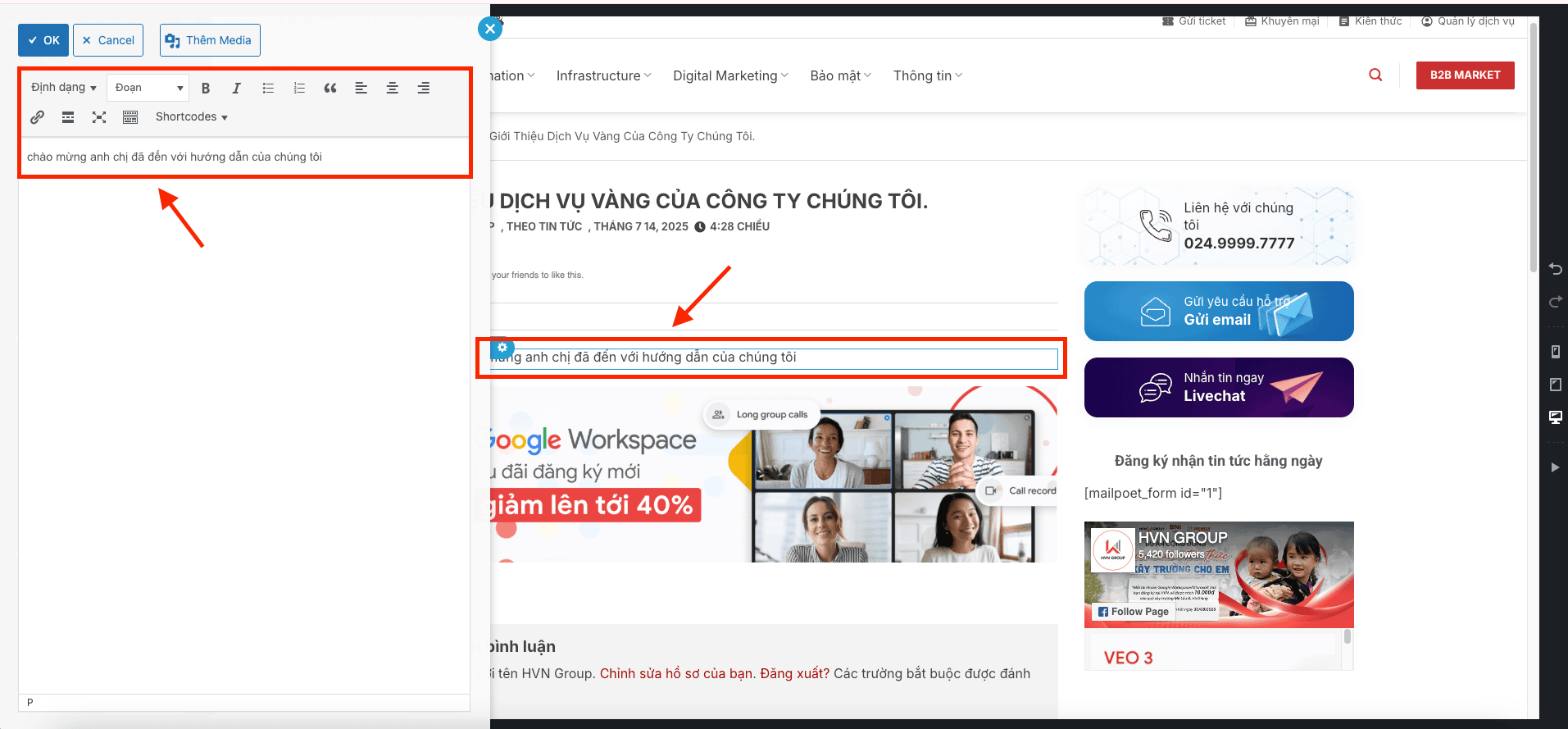Click the B2B MARKET button
1568x729 pixels.
(x=1465, y=75)
